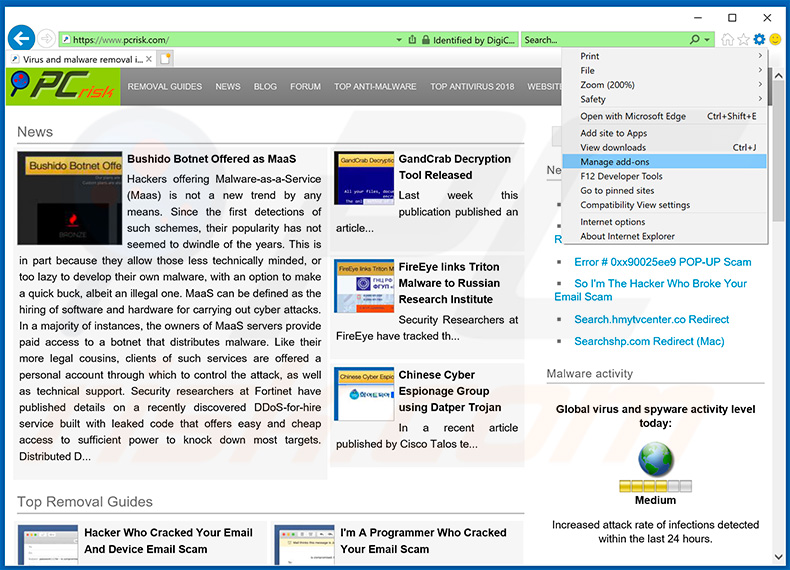Expand the address bar history dropdown

(399, 40)
